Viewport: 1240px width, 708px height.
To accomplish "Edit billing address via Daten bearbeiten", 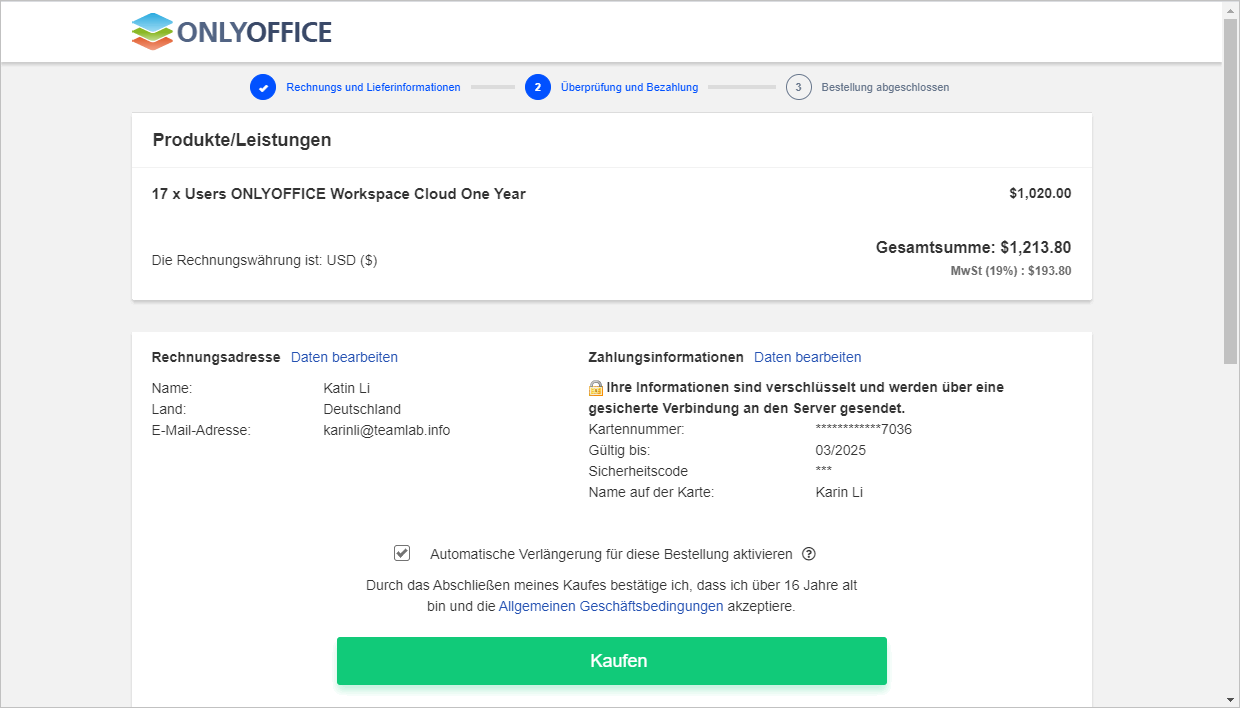I will pos(344,357).
